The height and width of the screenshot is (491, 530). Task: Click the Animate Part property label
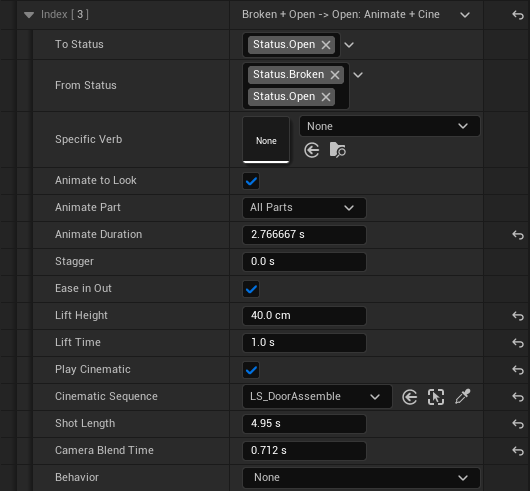pos(88,207)
